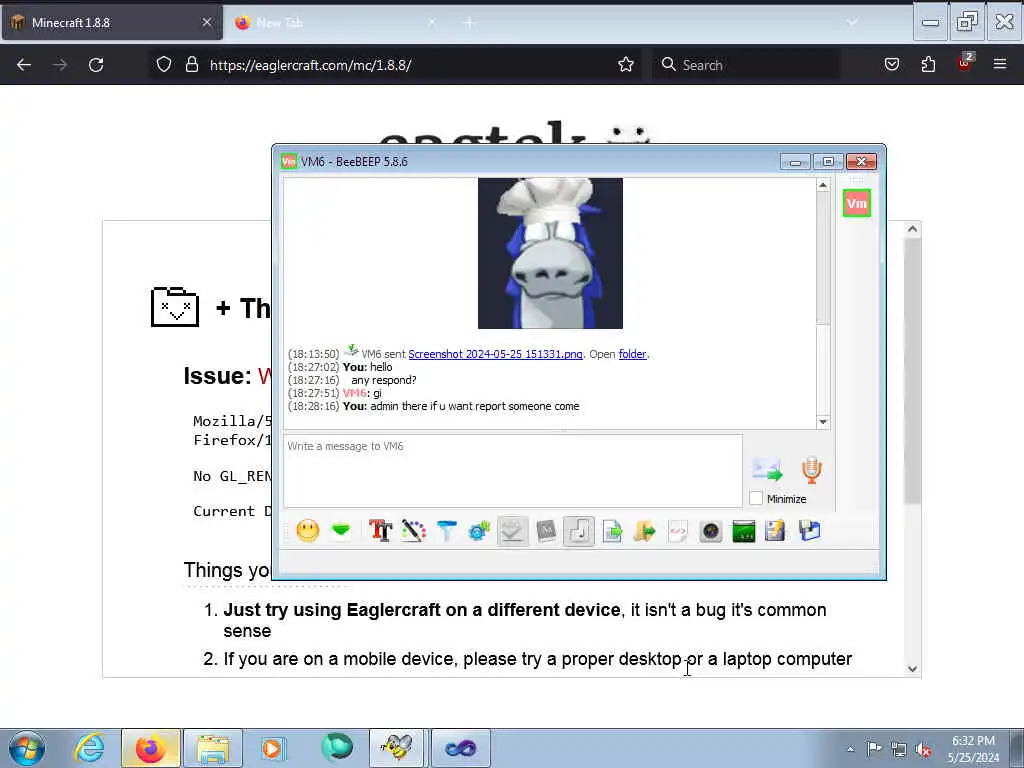Image resolution: width=1024 pixels, height=768 pixels.
Task: Click the received horse chef image
Action: point(550,253)
